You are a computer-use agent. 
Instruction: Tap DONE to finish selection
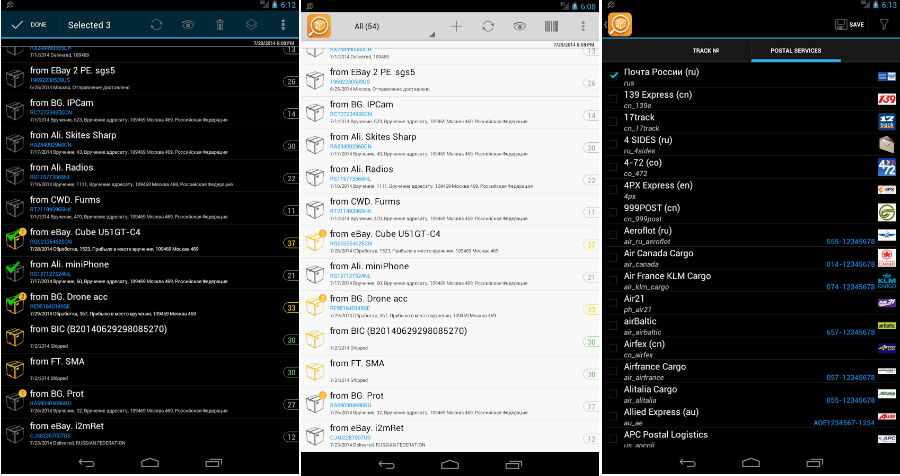coord(28,24)
